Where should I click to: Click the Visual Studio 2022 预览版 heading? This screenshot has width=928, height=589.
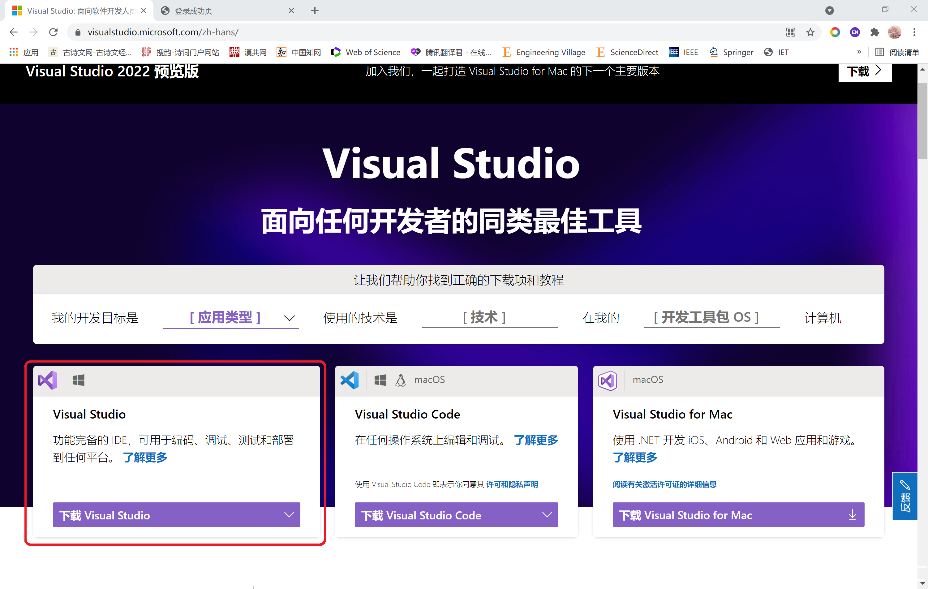112,72
